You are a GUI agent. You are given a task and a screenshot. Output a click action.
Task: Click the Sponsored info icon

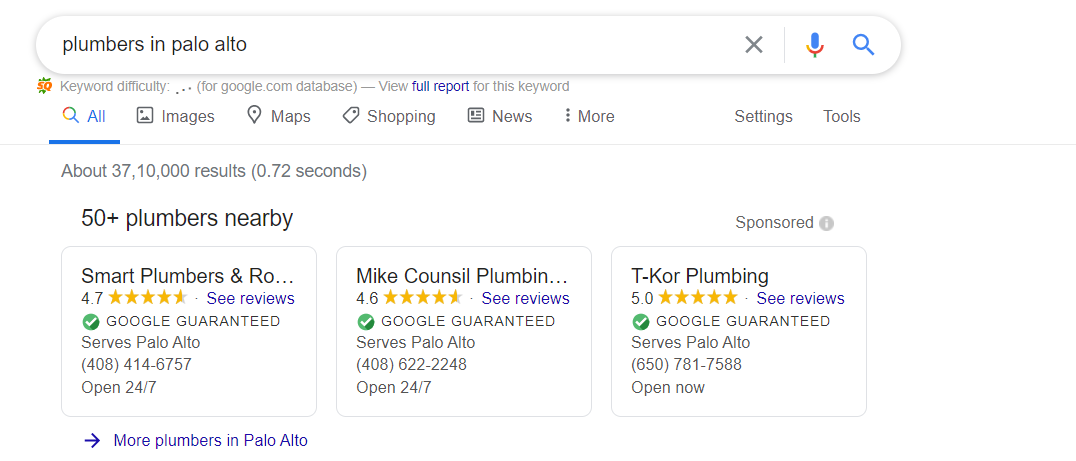pyautogui.click(x=826, y=223)
